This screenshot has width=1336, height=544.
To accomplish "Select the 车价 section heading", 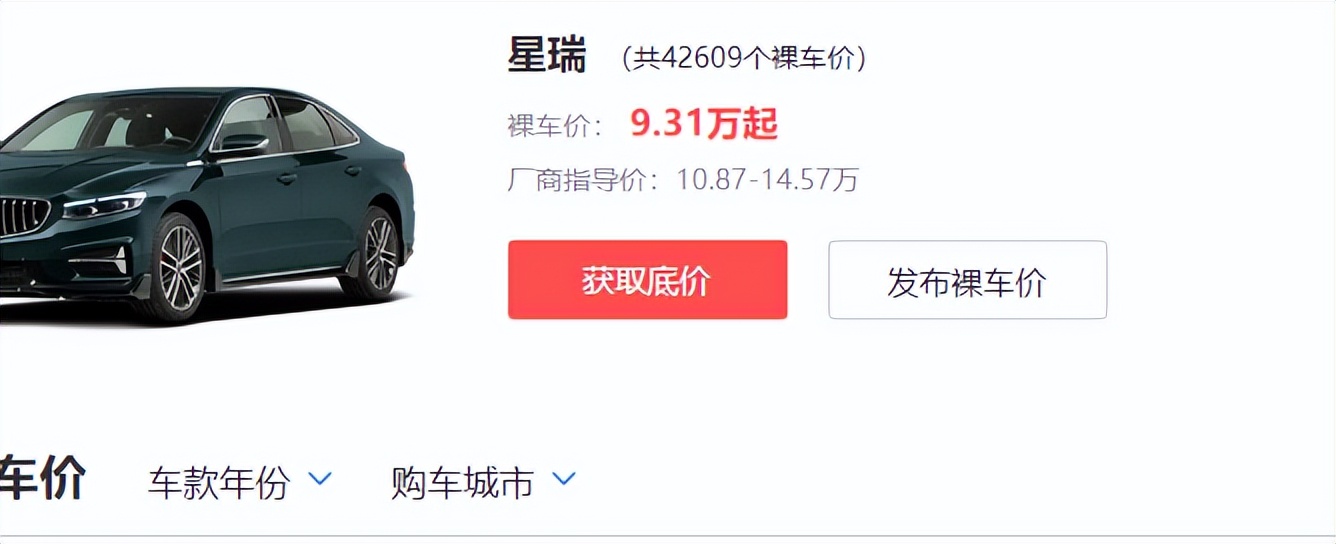I will pos(43,479).
